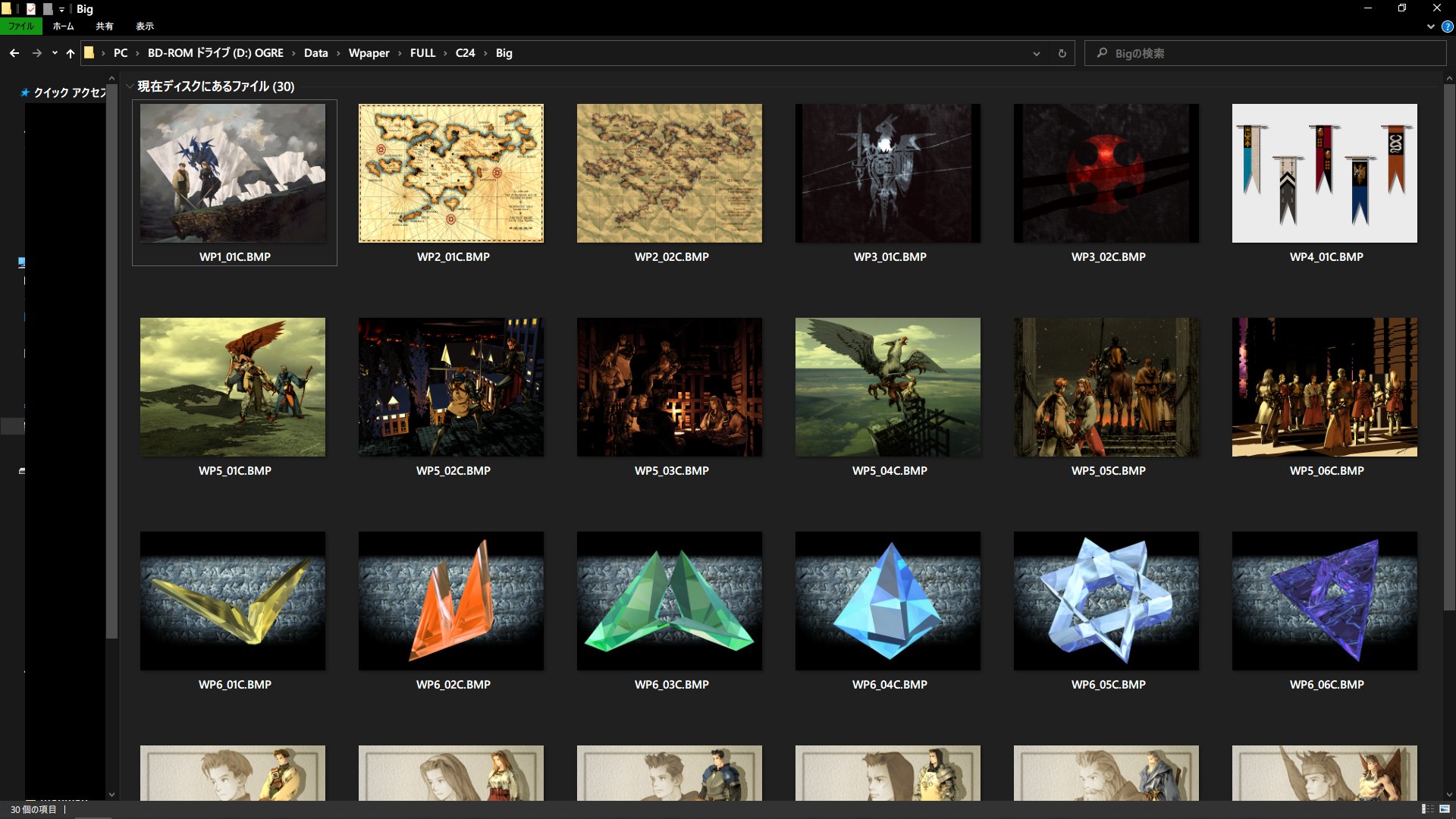Go forward with the right arrow button
Screen dimensions: 1456x819
(36, 53)
